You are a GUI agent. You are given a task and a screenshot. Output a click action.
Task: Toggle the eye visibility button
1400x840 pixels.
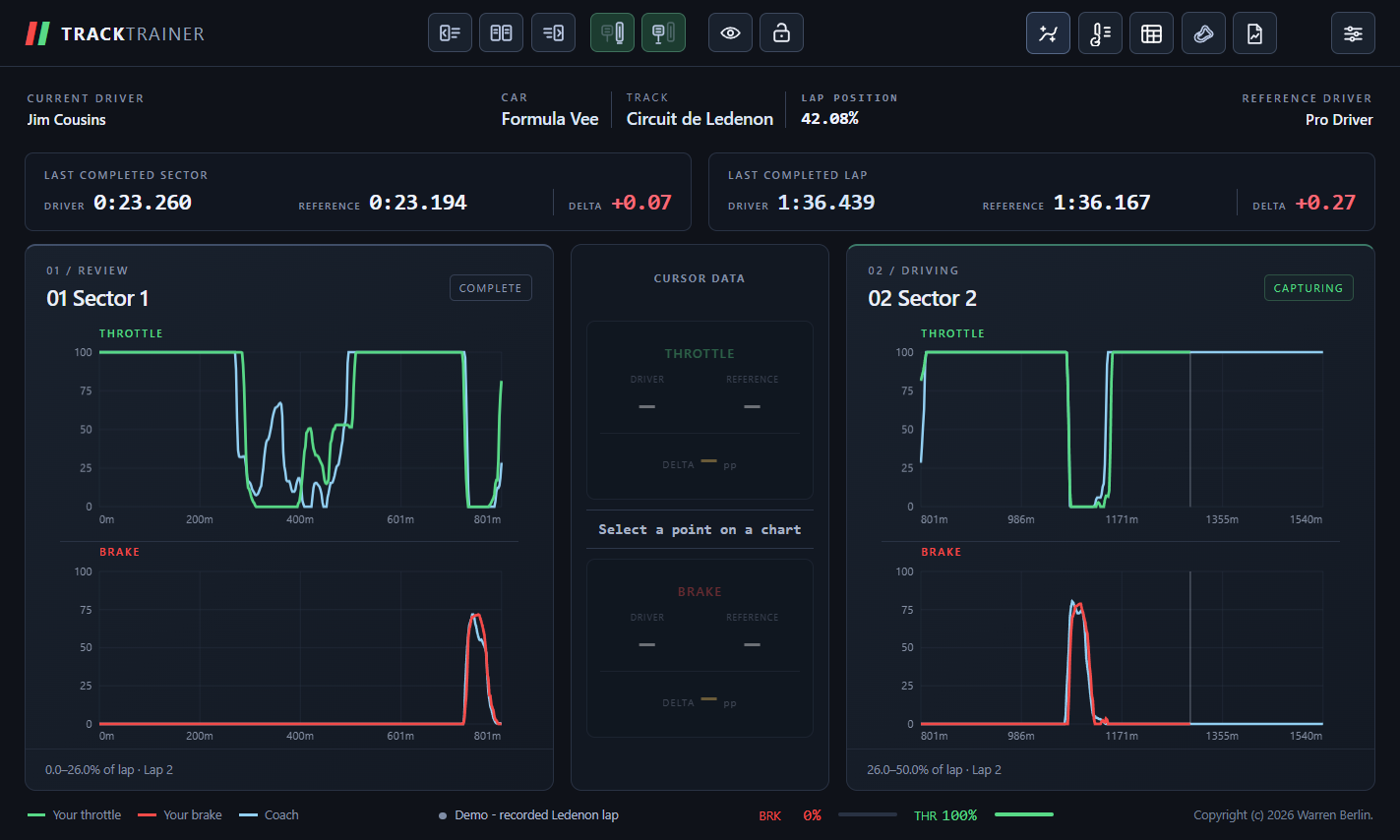click(730, 33)
